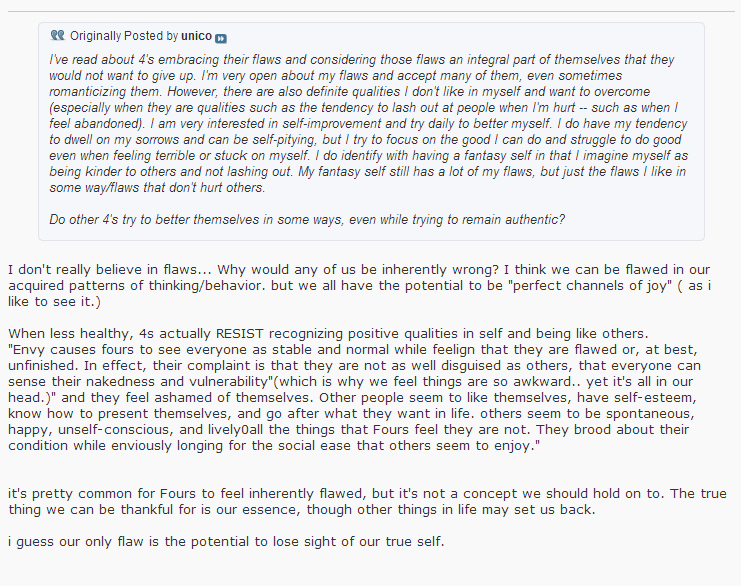
Task: Click the line beginning "Envy causes fours to see"
Action: click(x=353, y=350)
